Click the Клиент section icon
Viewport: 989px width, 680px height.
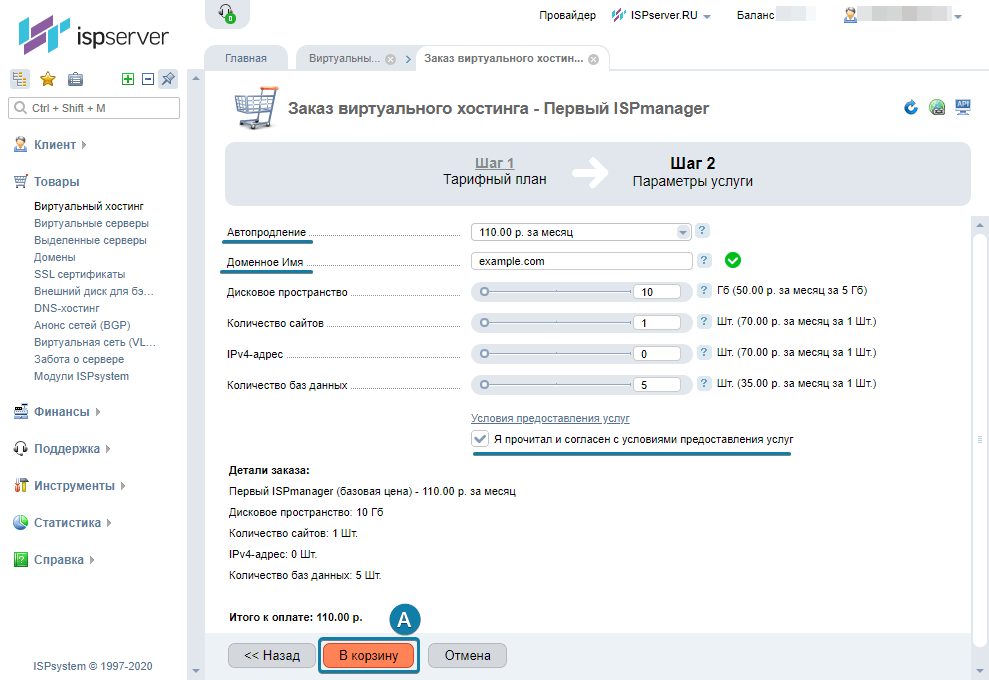click(x=21, y=144)
